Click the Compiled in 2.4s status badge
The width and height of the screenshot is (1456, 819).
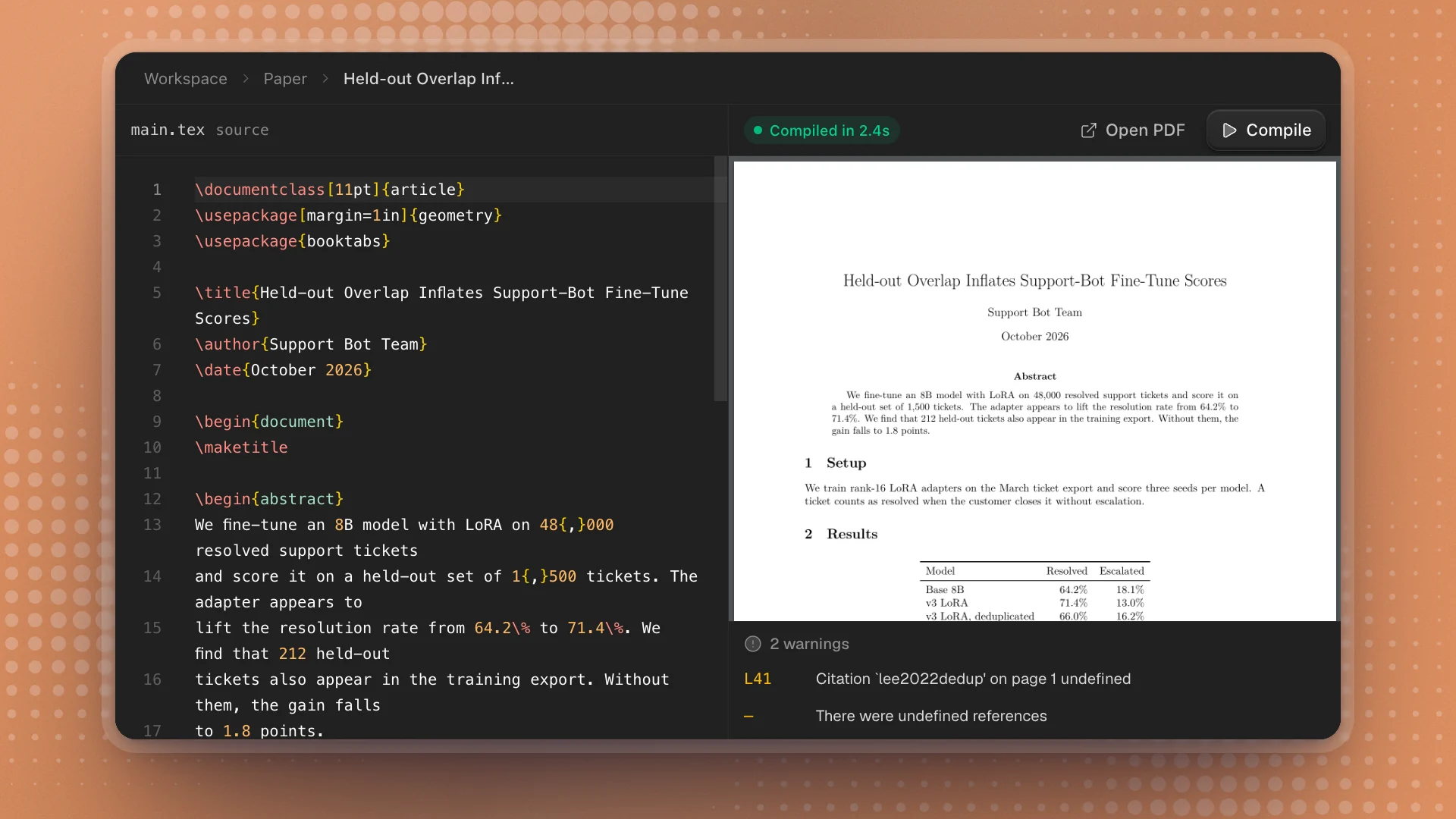tap(821, 130)
